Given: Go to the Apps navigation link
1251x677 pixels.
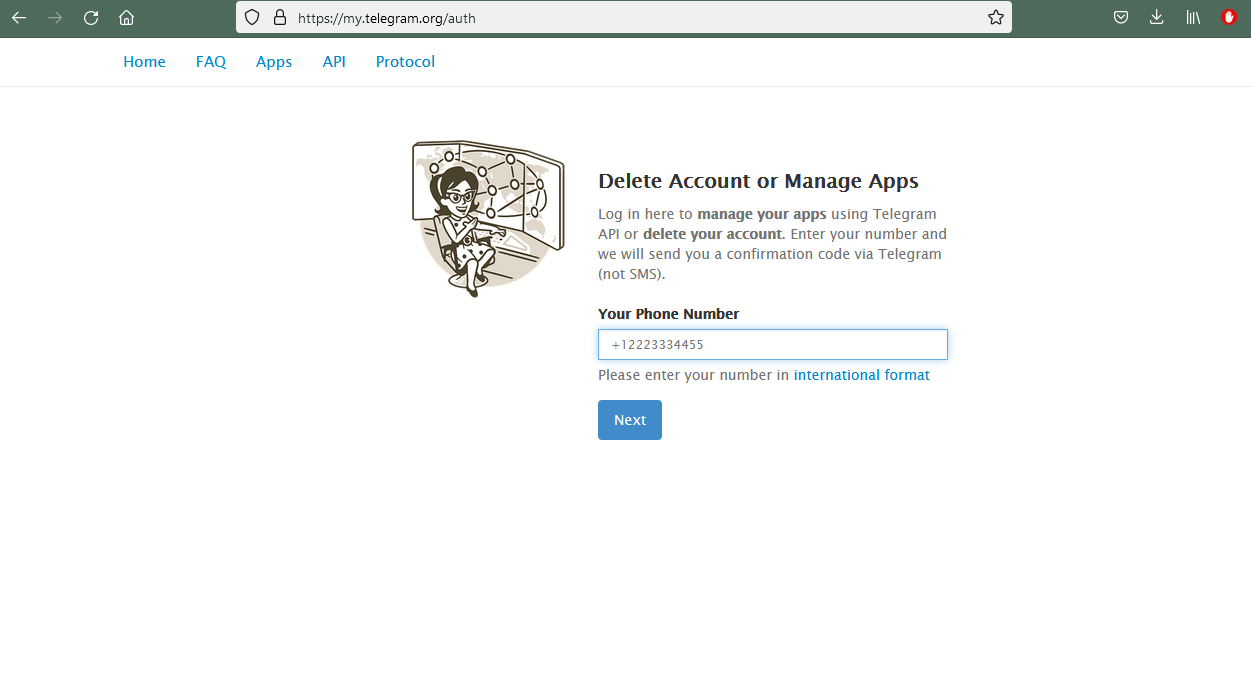Looking at the screenshot, I should coord(274,62).
